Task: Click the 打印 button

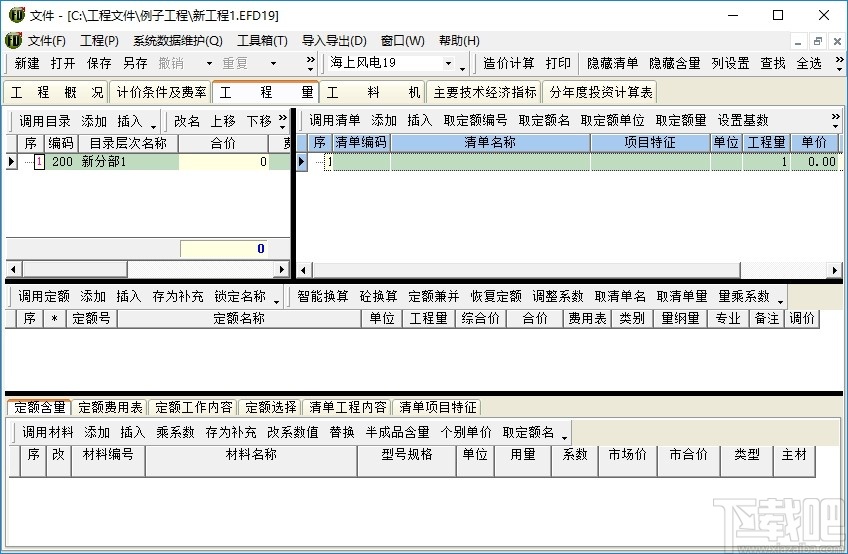Action: point(558,64)
